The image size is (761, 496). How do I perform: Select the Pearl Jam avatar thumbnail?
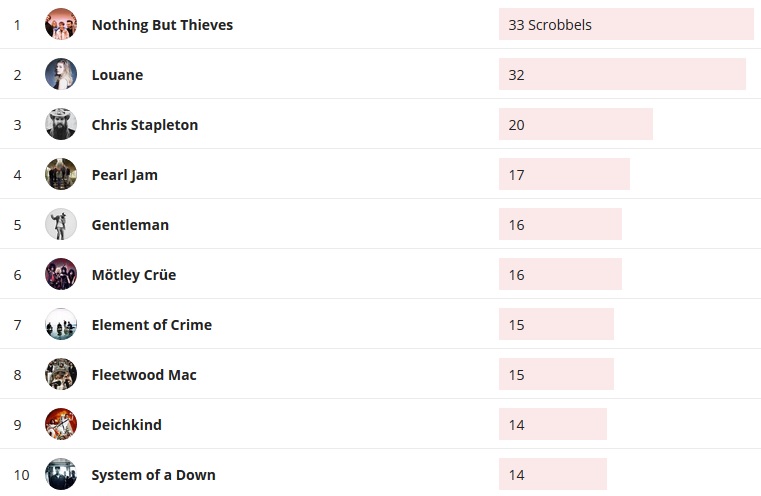tap(61, 174)
